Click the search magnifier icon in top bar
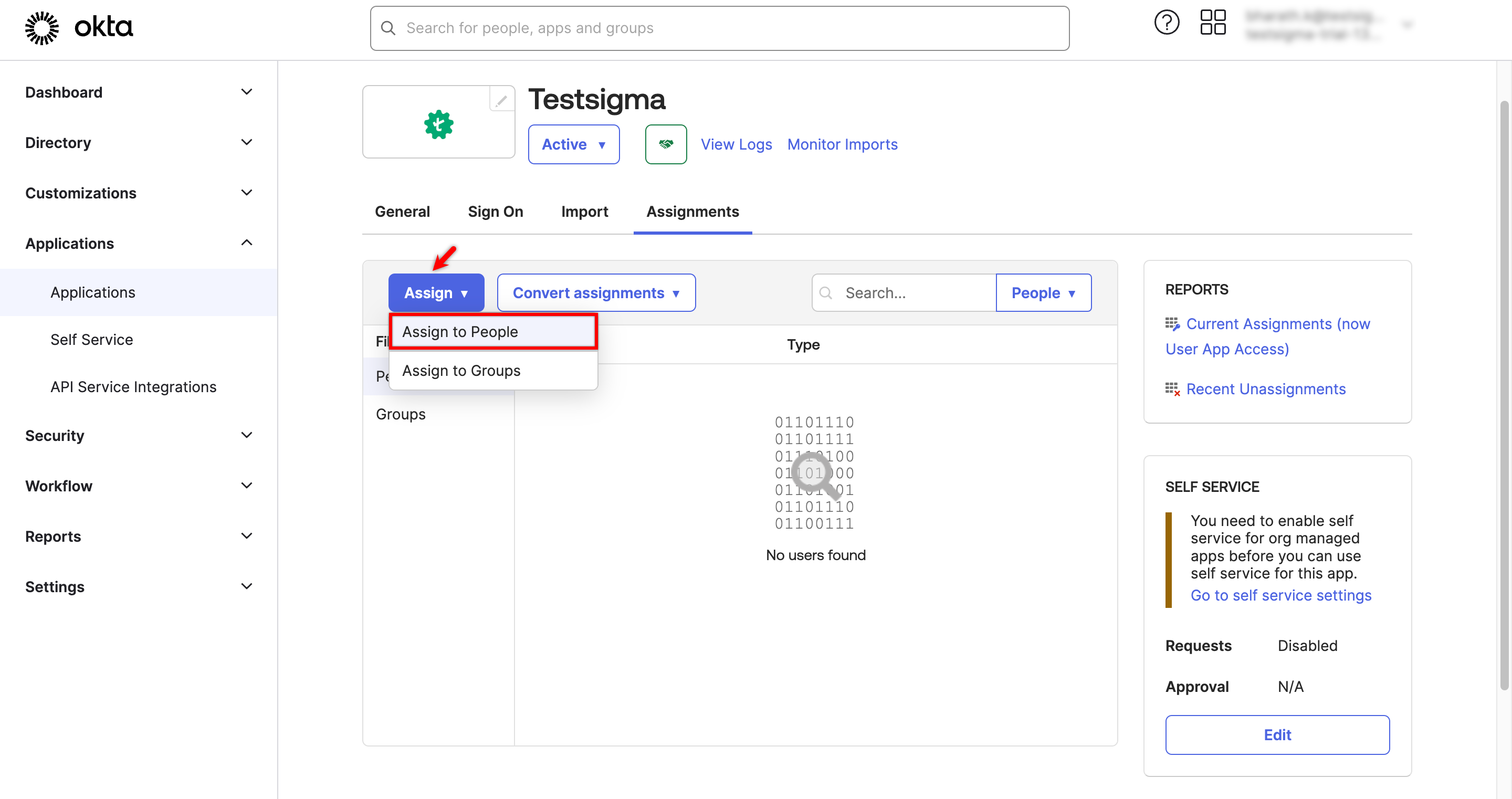 [x=388, y=28]
